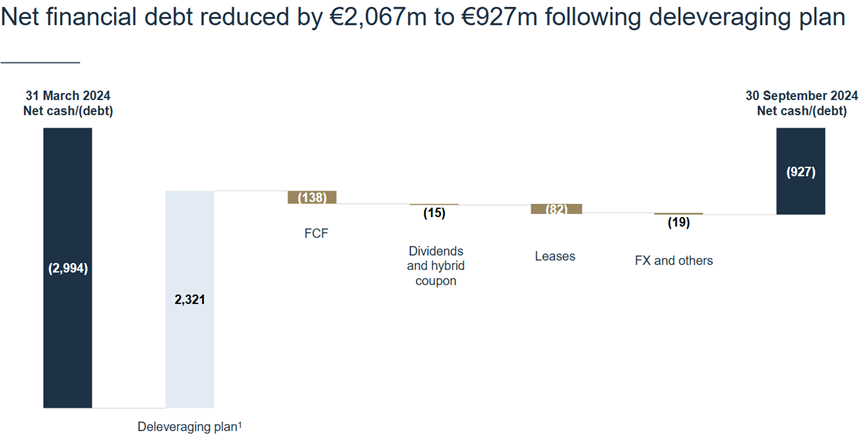This screenshot has width=863, height=438.
Task: Click the underline beneath the title
Action: coord(40,63)
